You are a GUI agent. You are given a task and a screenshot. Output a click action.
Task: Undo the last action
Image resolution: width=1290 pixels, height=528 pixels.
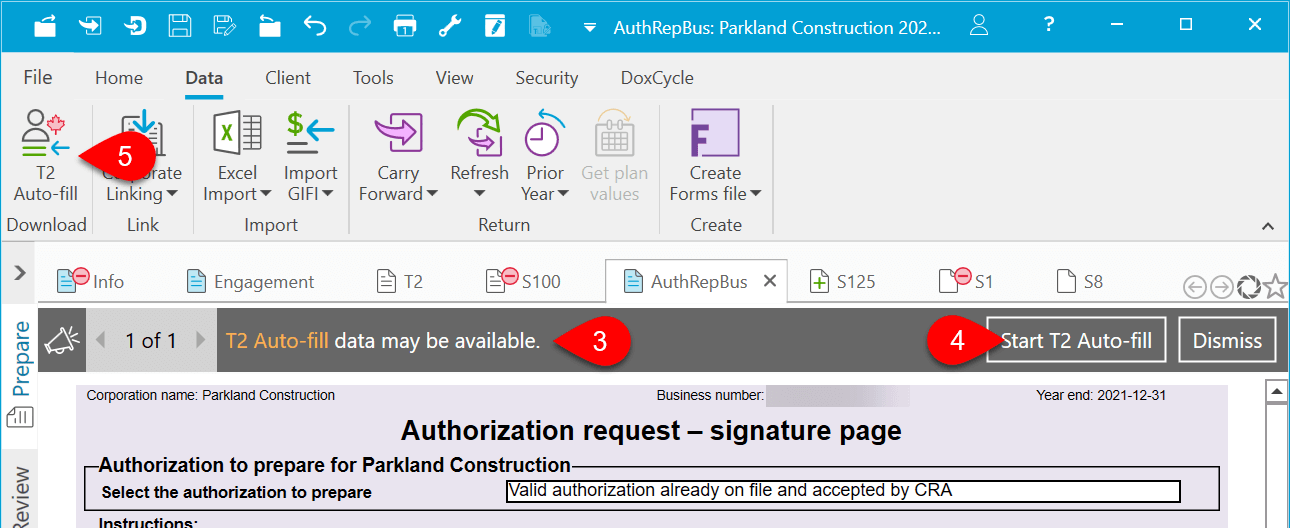click(315, 26)
